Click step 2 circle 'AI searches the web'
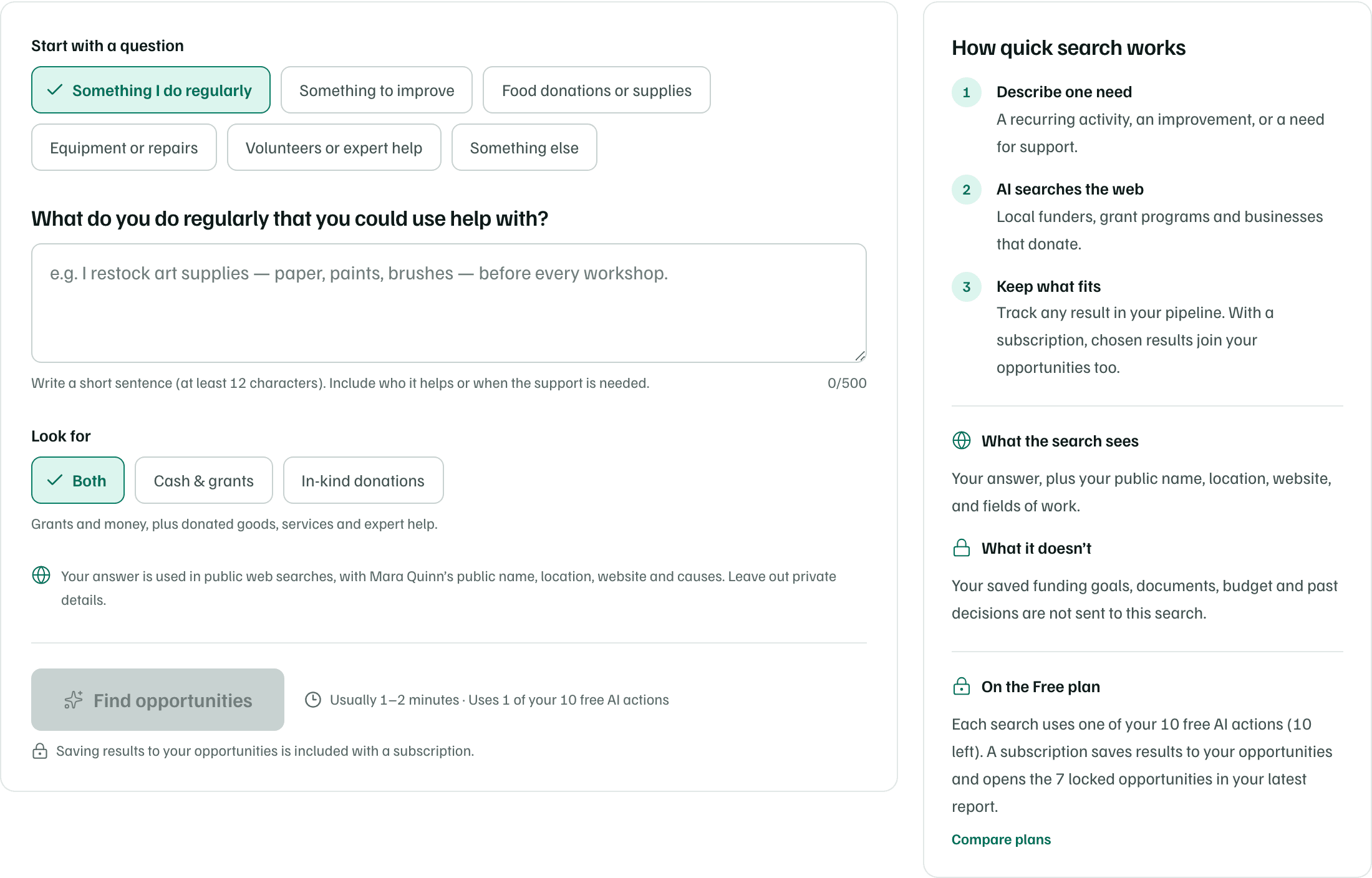 [967, 190]
